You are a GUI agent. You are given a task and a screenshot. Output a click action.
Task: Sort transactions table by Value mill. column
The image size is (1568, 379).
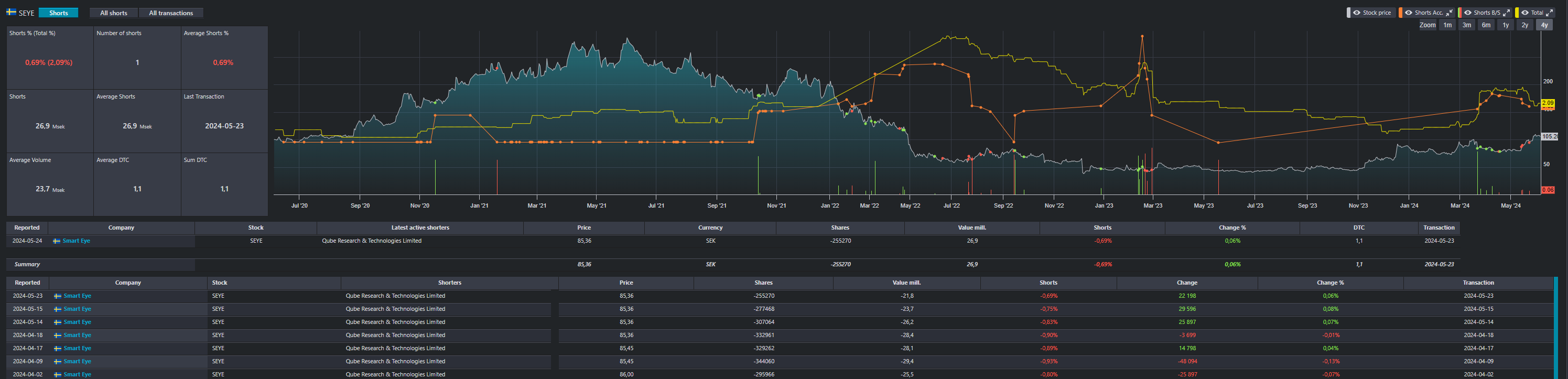click(x=906, y=283)
